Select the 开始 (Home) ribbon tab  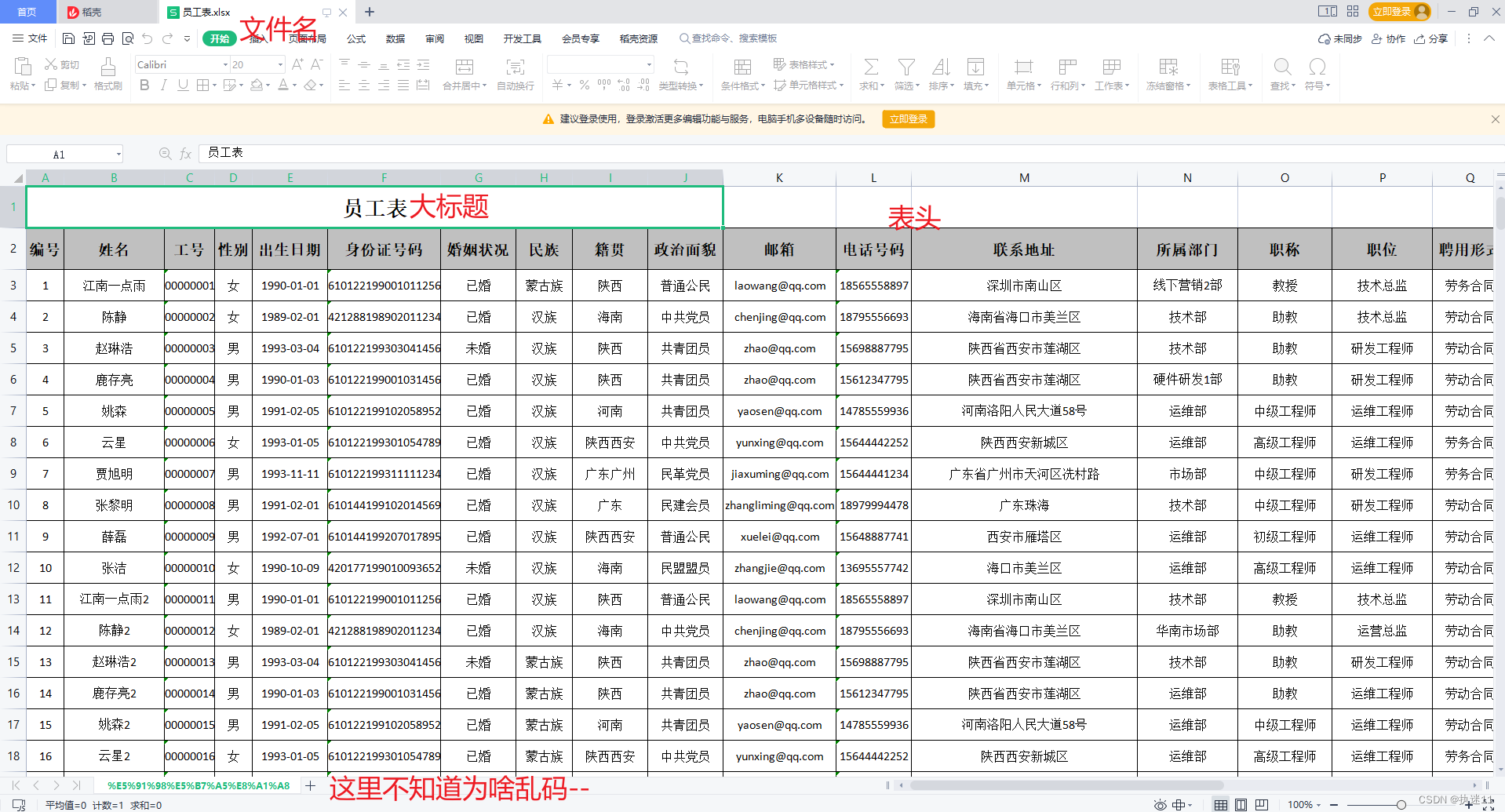220,38
